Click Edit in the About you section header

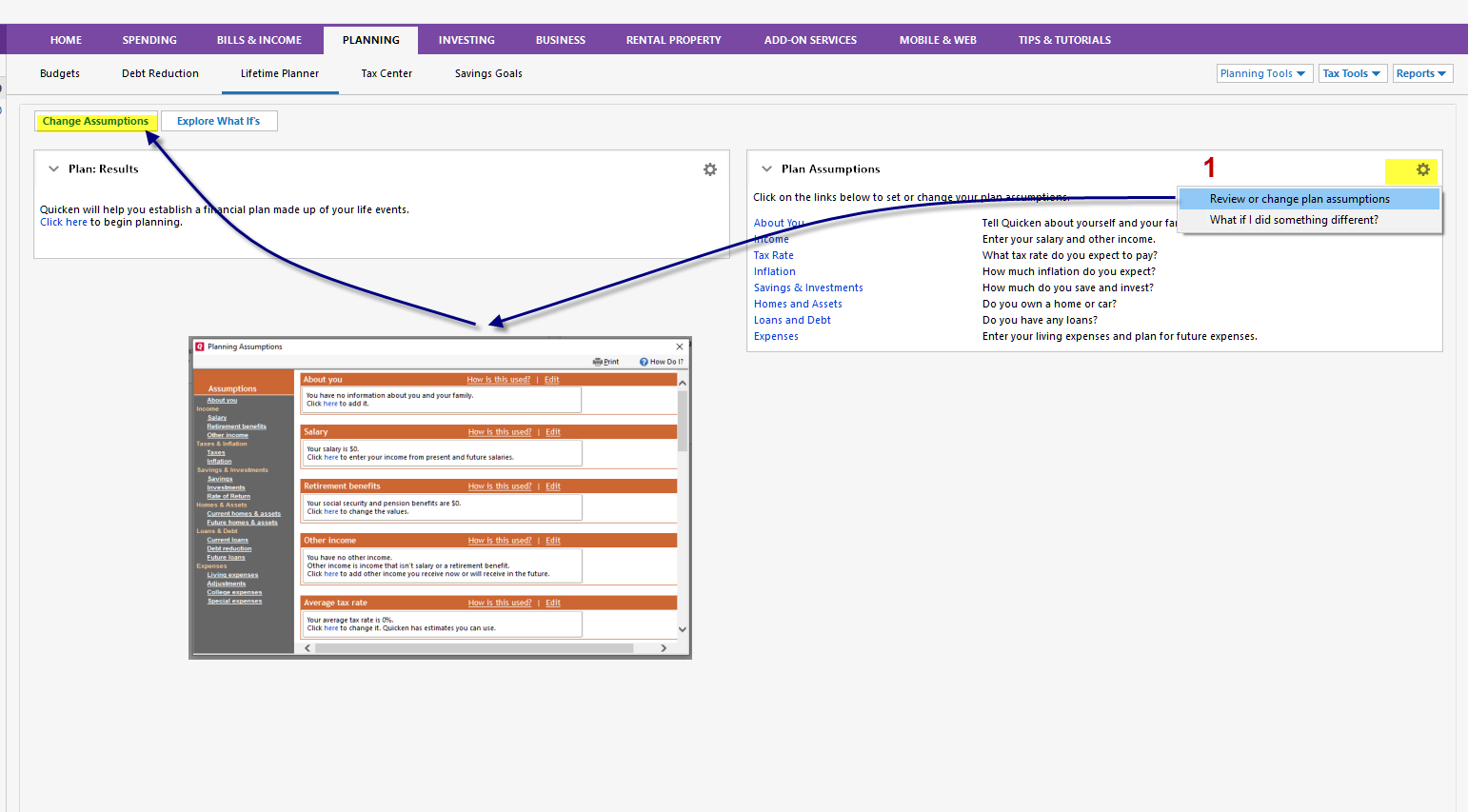pyautogui.click(x=552, y=380)
